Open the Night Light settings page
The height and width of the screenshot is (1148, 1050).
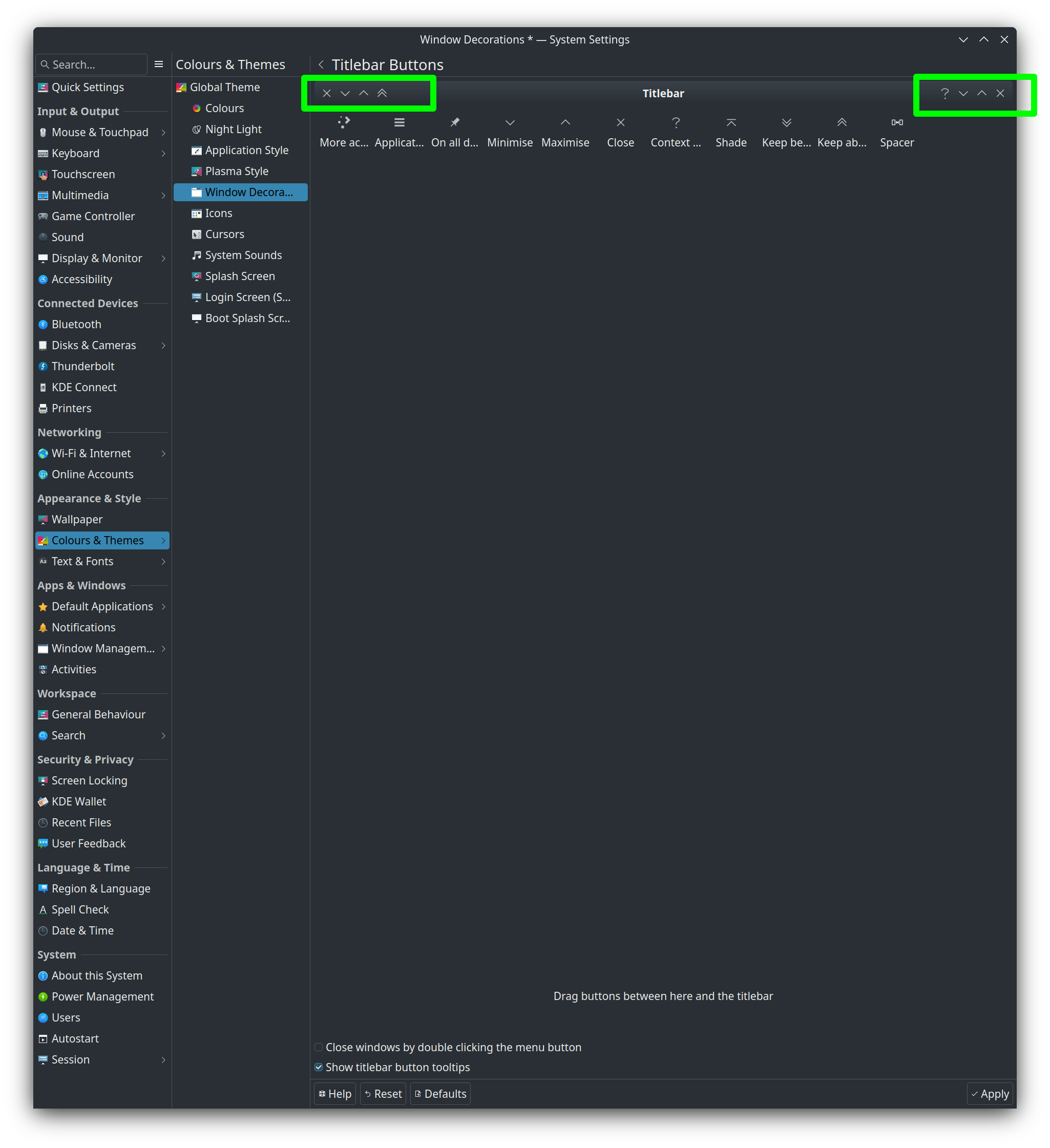[233, 129]
